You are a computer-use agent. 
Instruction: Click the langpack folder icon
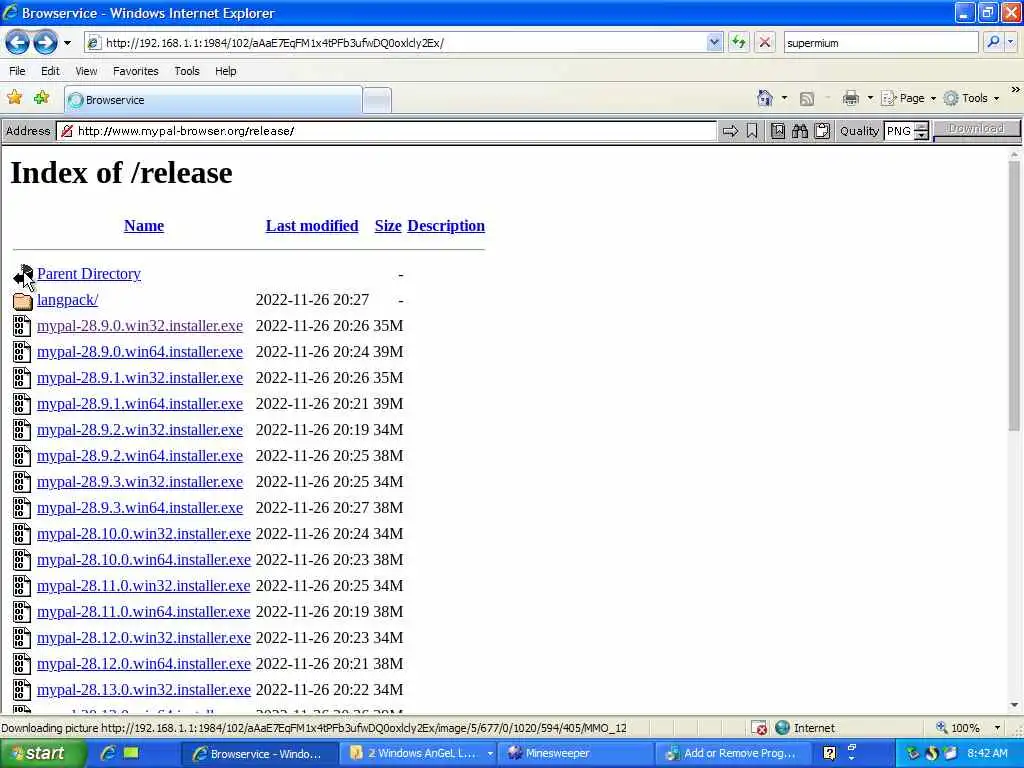click(x=23, y=300)
